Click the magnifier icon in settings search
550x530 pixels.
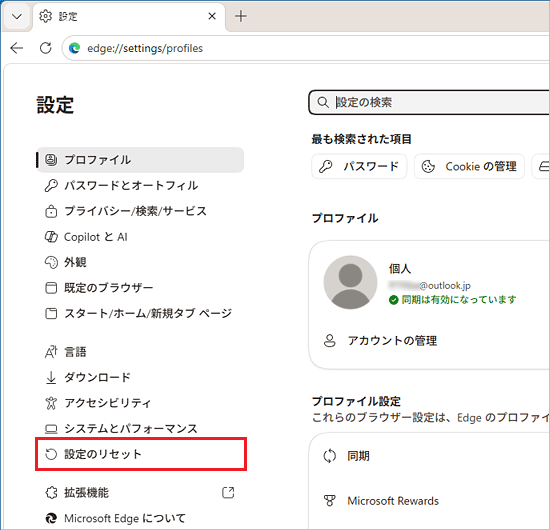[323, 102]
